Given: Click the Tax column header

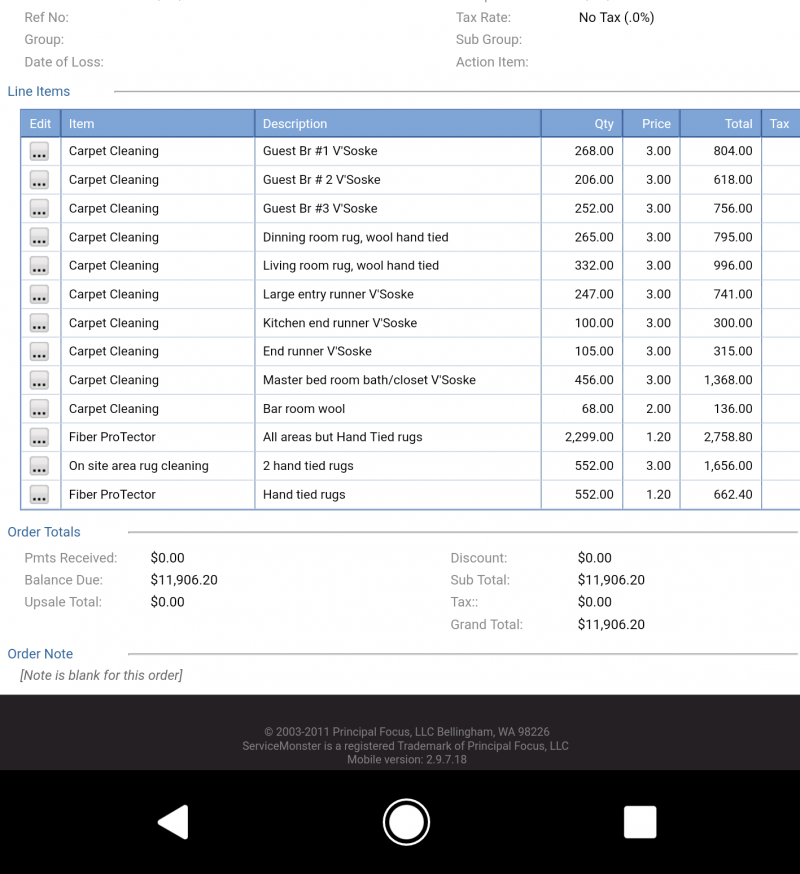Looking at the screenshot, I should pyautogui.click(x=779, y=124).
